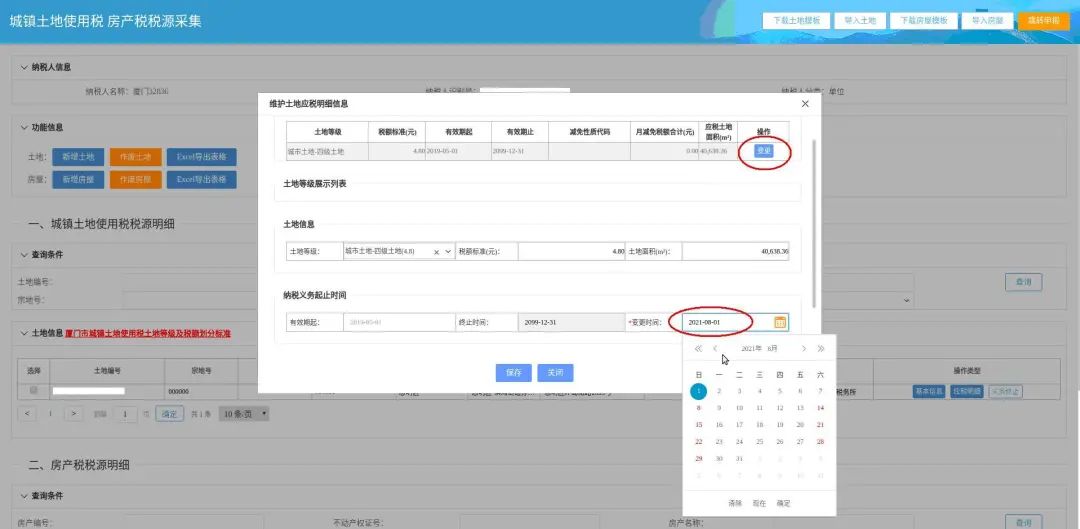Click the 房产编号 input field
The height and width of the screenshot is (529, 1080).
click(194, 523)
